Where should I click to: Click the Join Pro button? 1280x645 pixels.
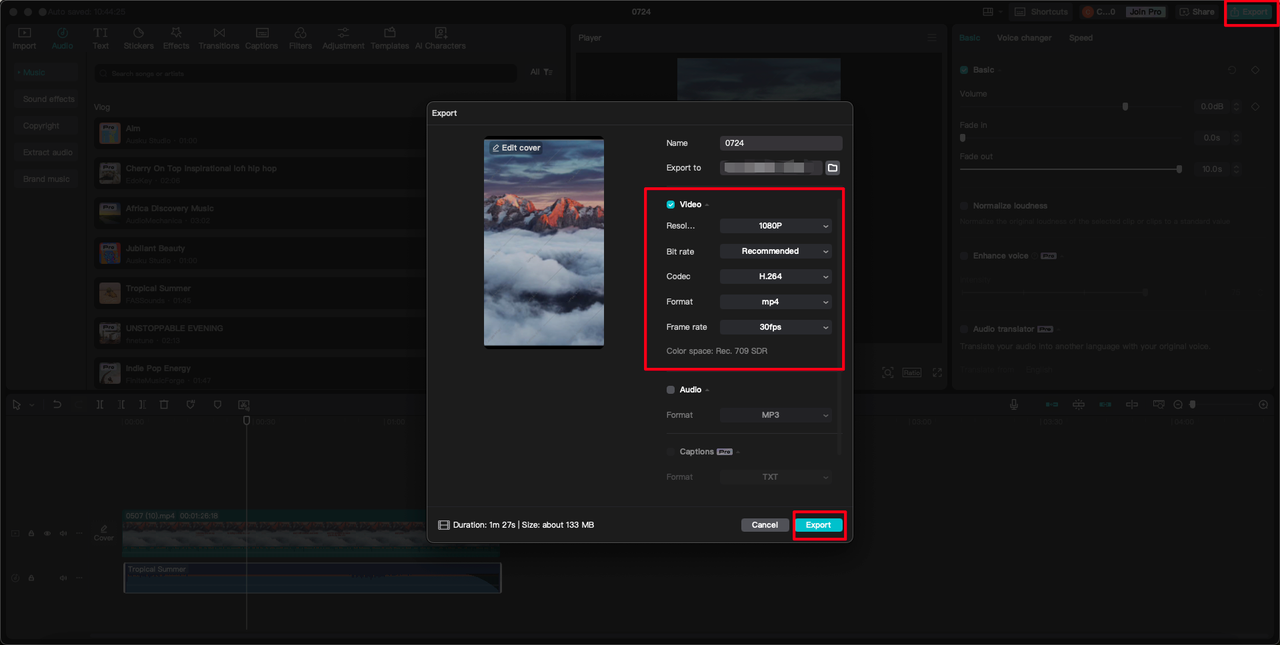(x=1145, y=12)
